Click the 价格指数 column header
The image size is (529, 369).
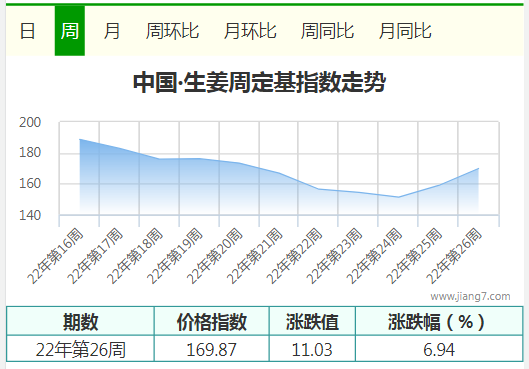212,321
